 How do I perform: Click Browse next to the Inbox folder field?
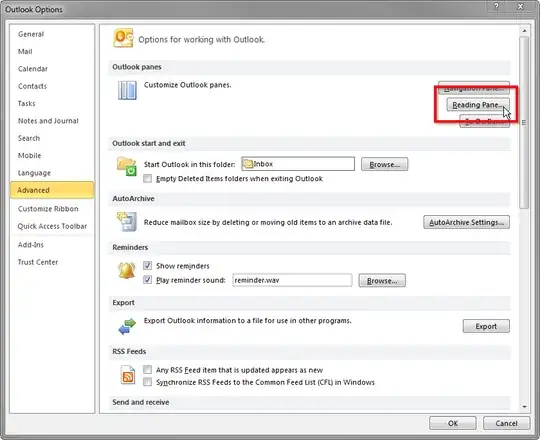(x=384, y=164)
